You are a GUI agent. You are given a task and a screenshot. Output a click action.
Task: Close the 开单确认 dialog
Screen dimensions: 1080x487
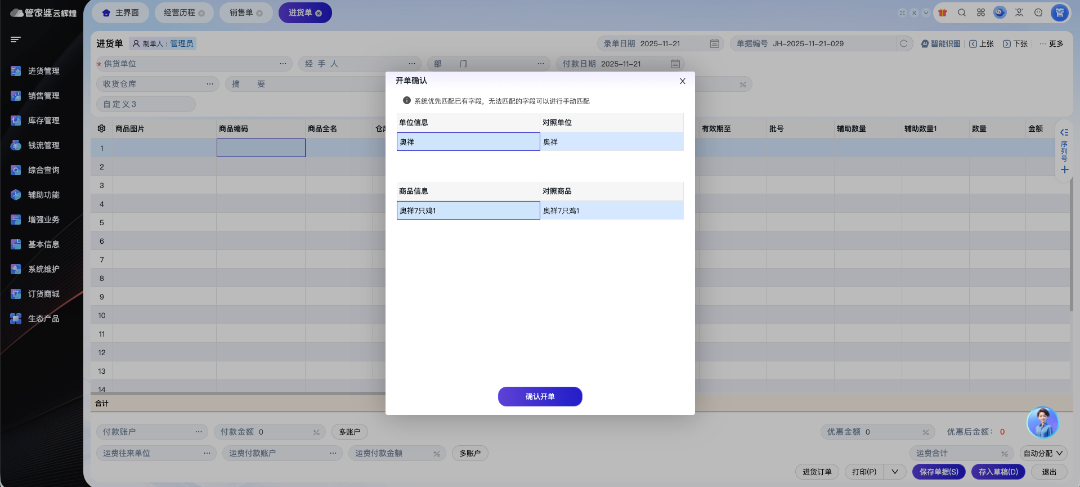(x=682, y=80)
